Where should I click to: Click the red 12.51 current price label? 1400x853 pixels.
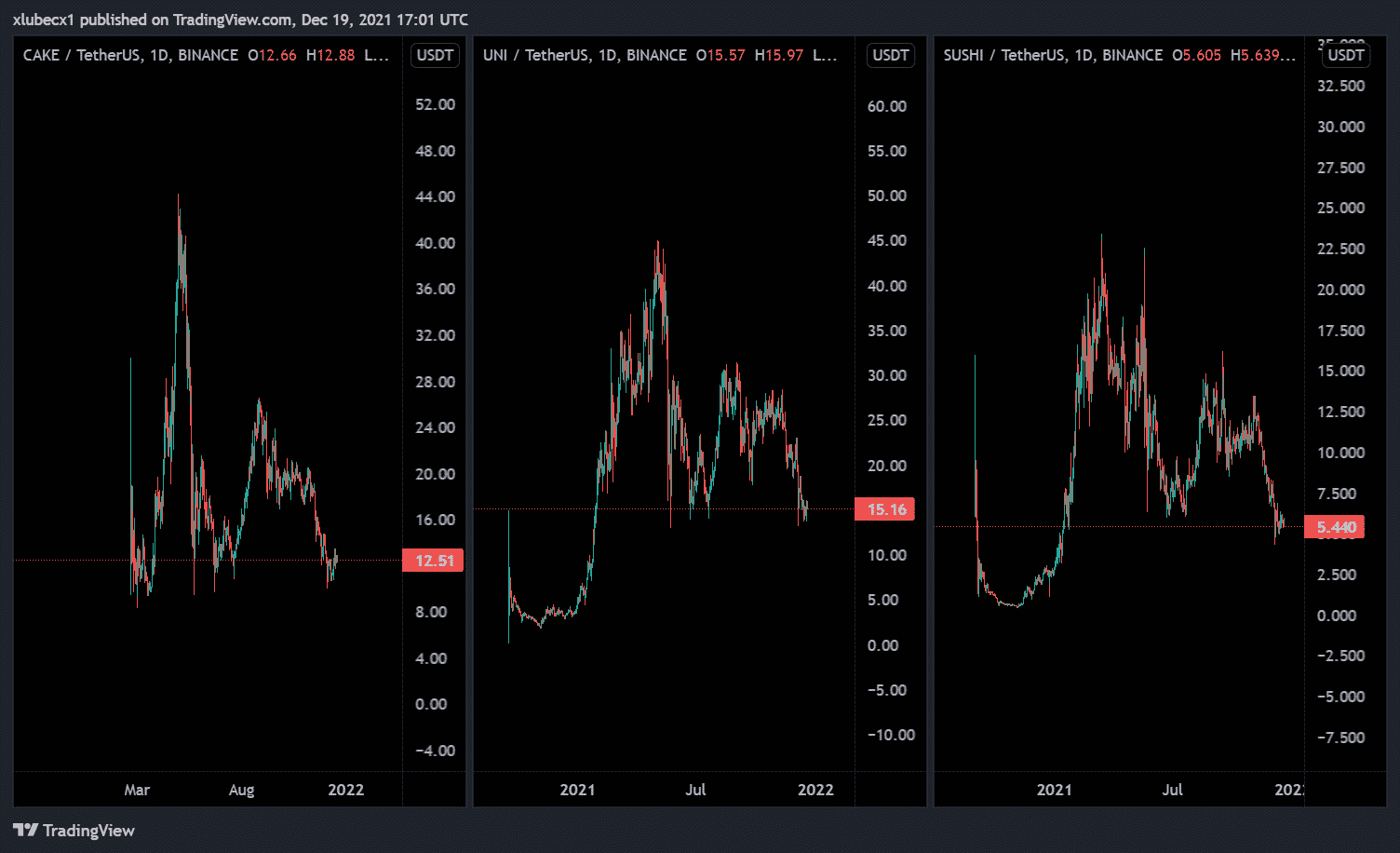coord(434,561)
